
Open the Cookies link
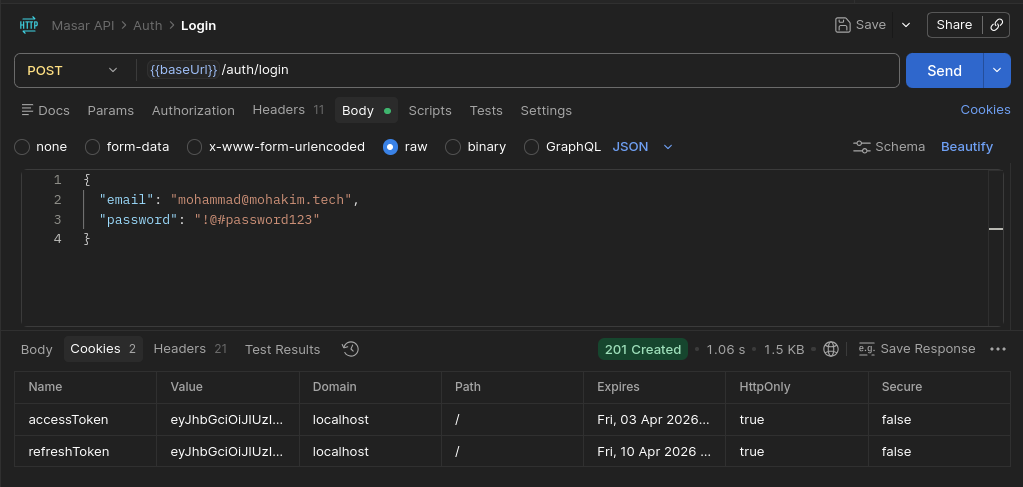(985, 110)
